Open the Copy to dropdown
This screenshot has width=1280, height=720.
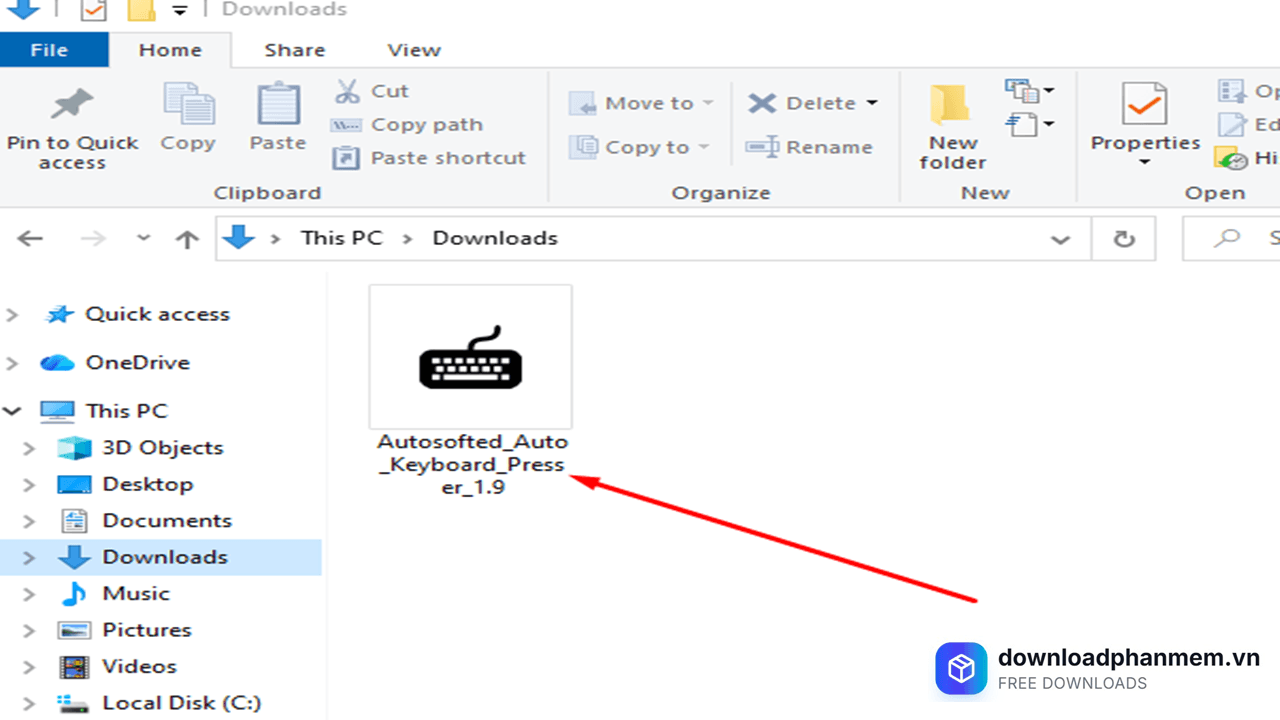[639, 147]
